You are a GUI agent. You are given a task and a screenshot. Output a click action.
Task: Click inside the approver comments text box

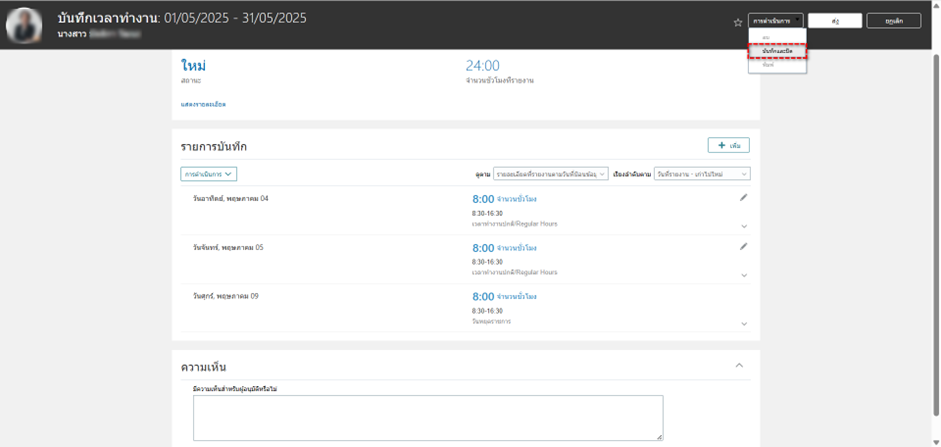[x=428, y=417]
